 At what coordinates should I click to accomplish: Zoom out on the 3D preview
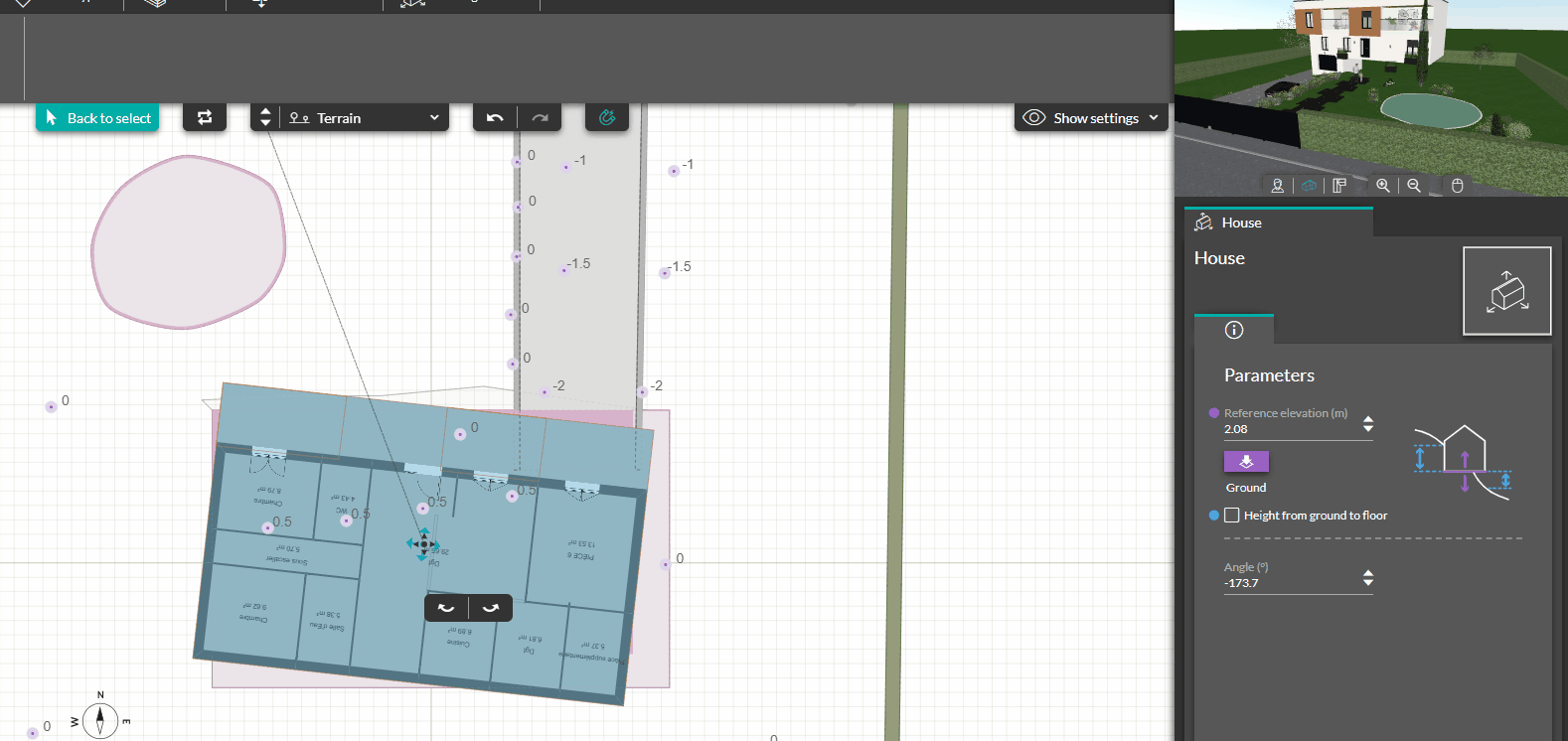[x=1414, y=186]
